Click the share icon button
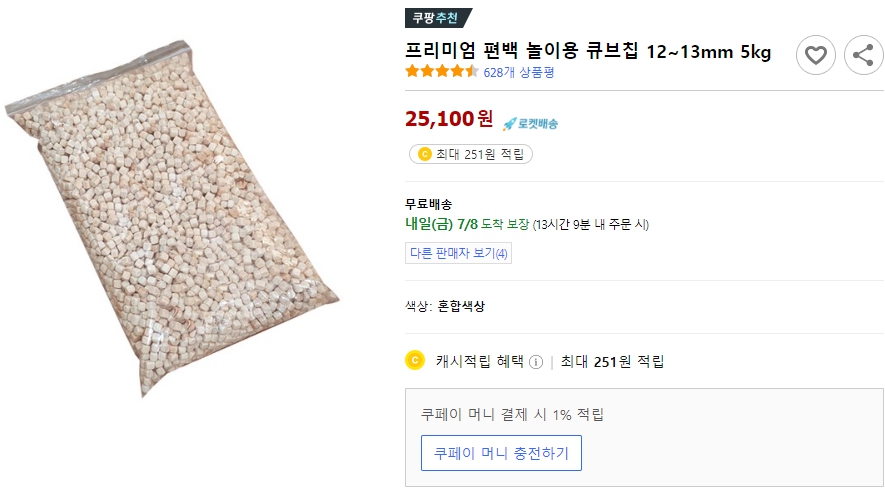The image size is (885, 490). coord(864,55)
